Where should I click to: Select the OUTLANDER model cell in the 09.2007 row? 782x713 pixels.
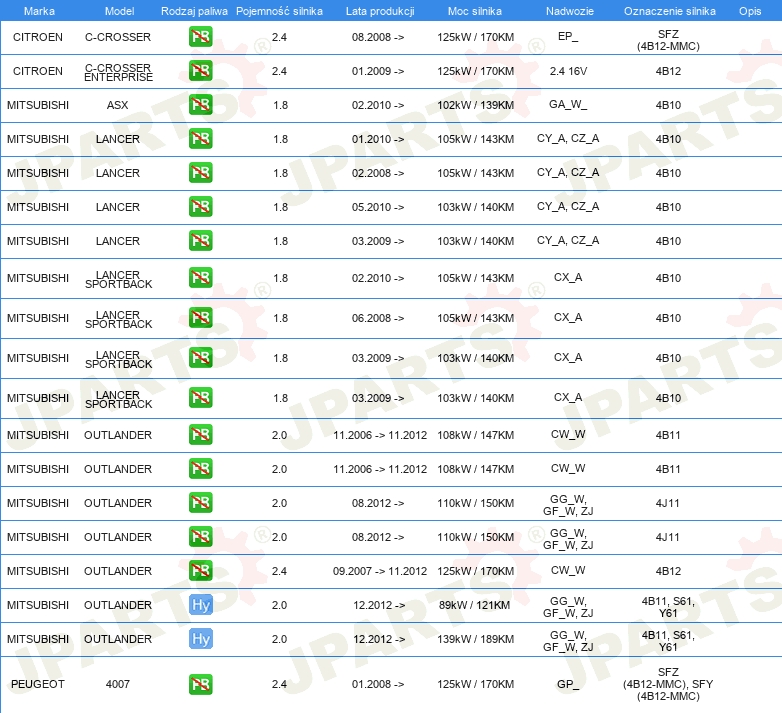point(118,571)
